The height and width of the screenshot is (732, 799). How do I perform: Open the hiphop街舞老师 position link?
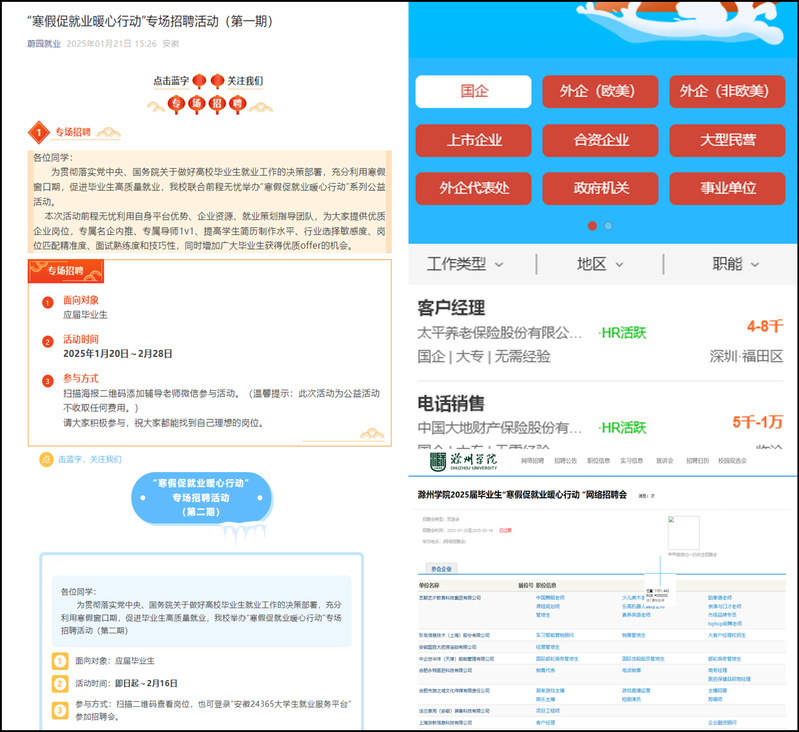tap(725, 623)
